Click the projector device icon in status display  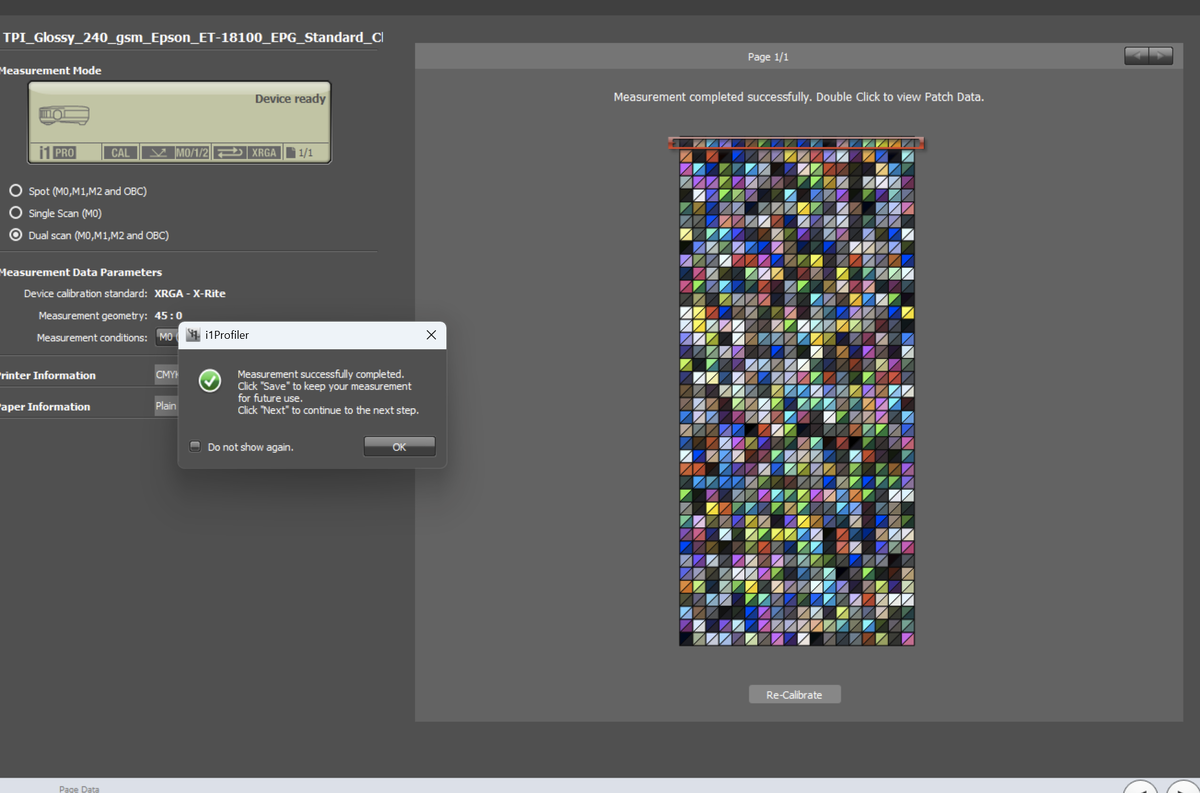[65, 115]
